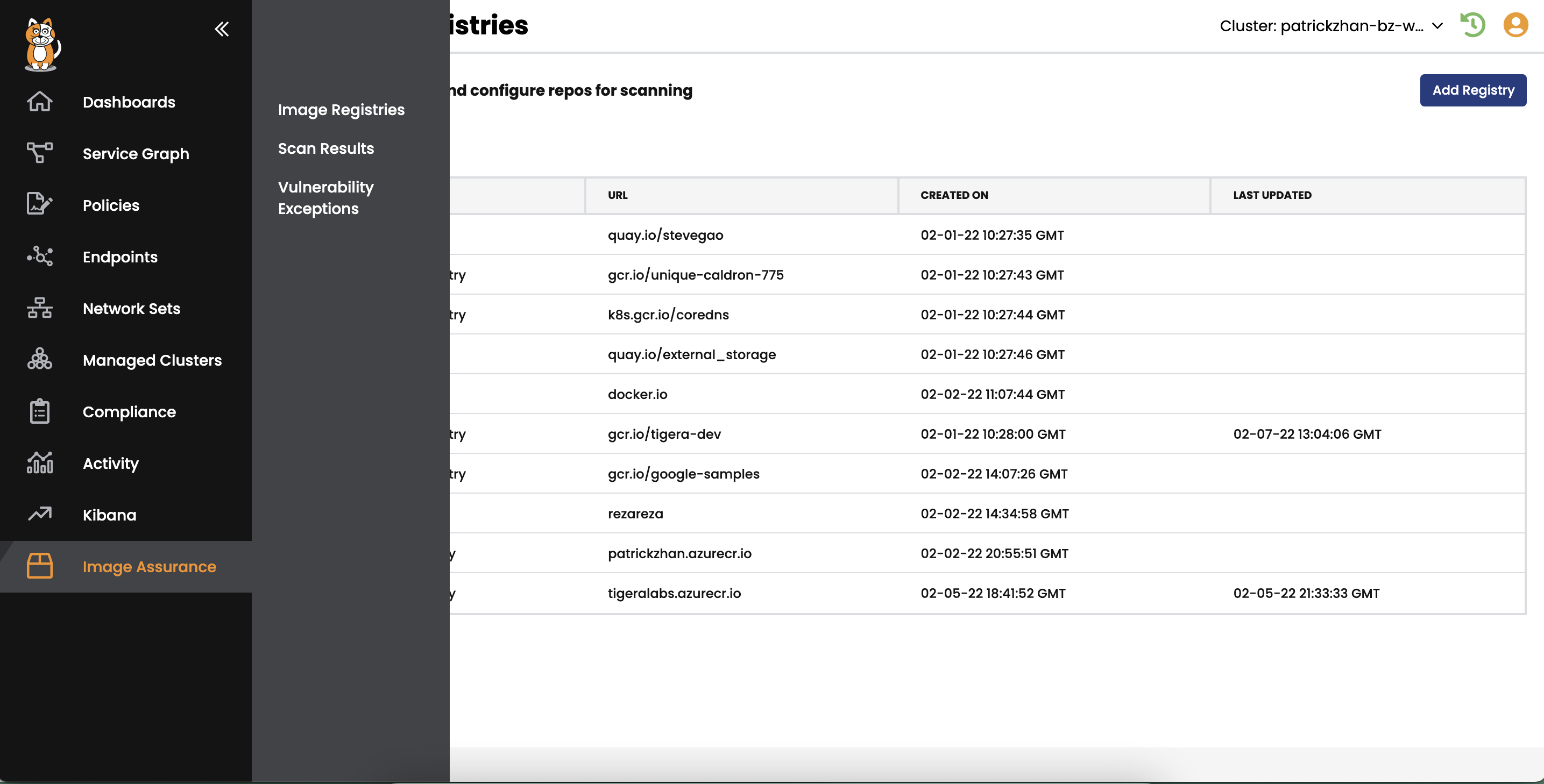Screen dimensions: 1544x784
Task: Click created date 02-01-22 10:27:35 GMT
Action: [992, 235]
